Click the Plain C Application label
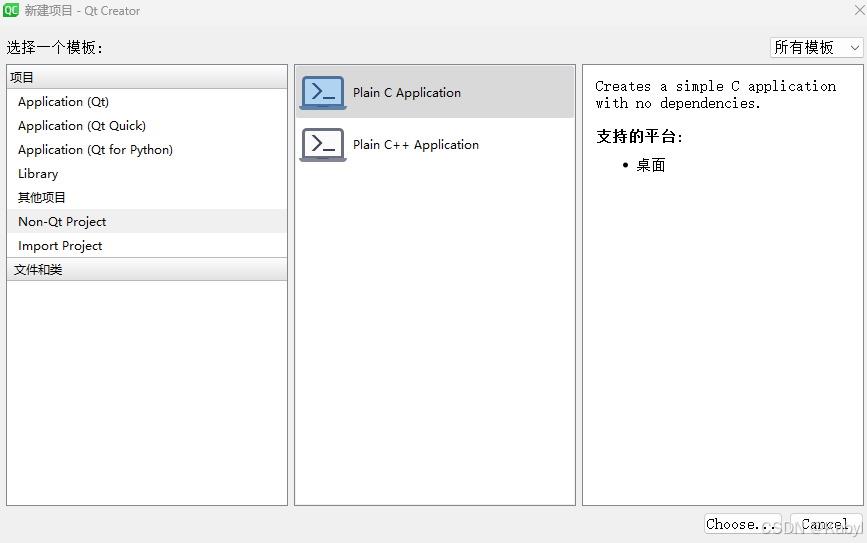 [406, 93]
